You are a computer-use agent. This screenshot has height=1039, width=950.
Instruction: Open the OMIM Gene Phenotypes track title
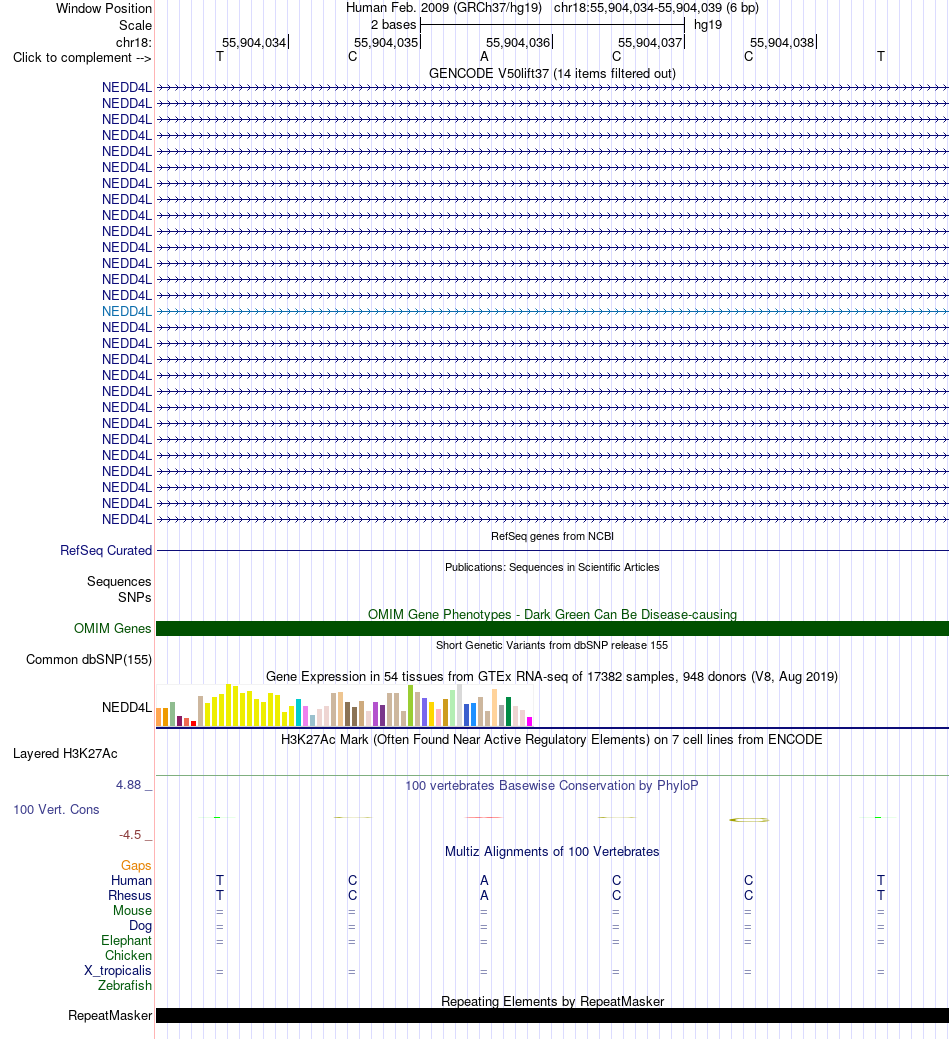pyautogui.click(x=552, y=614)
